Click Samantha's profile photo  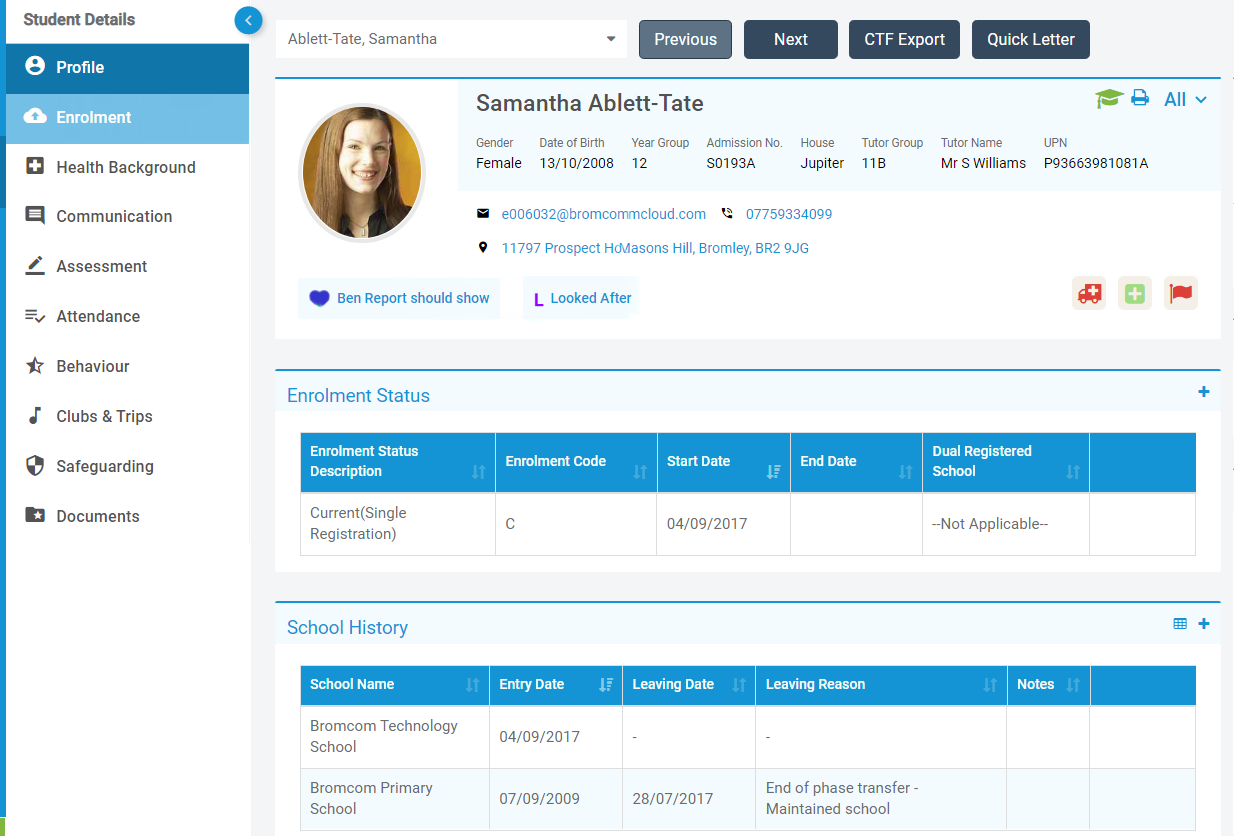point(362,172)
